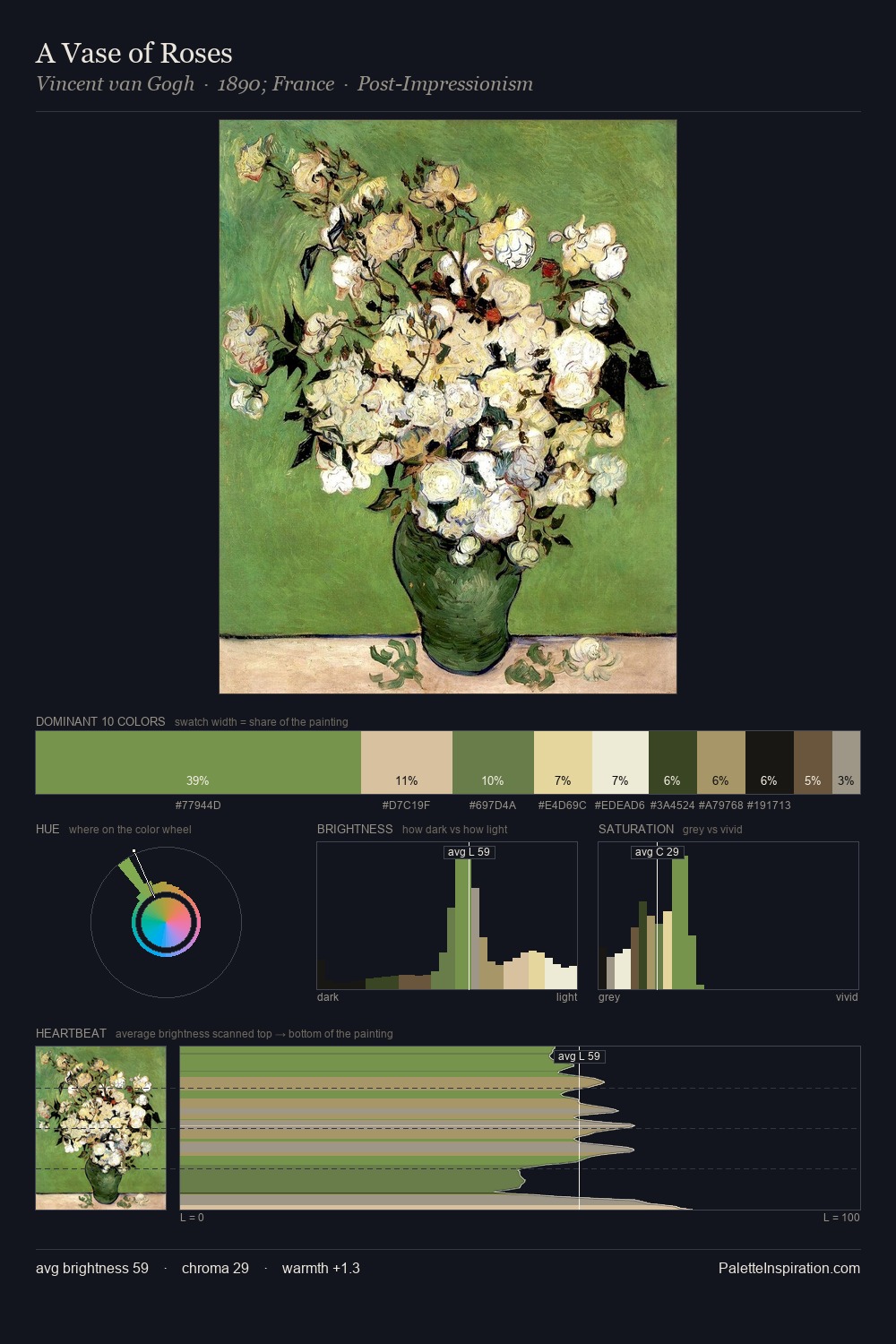Click 'swatch width = share of the painting' caption
This screenshot has width=896, height=1344.
pyautogui.click(x=262, y=722)
